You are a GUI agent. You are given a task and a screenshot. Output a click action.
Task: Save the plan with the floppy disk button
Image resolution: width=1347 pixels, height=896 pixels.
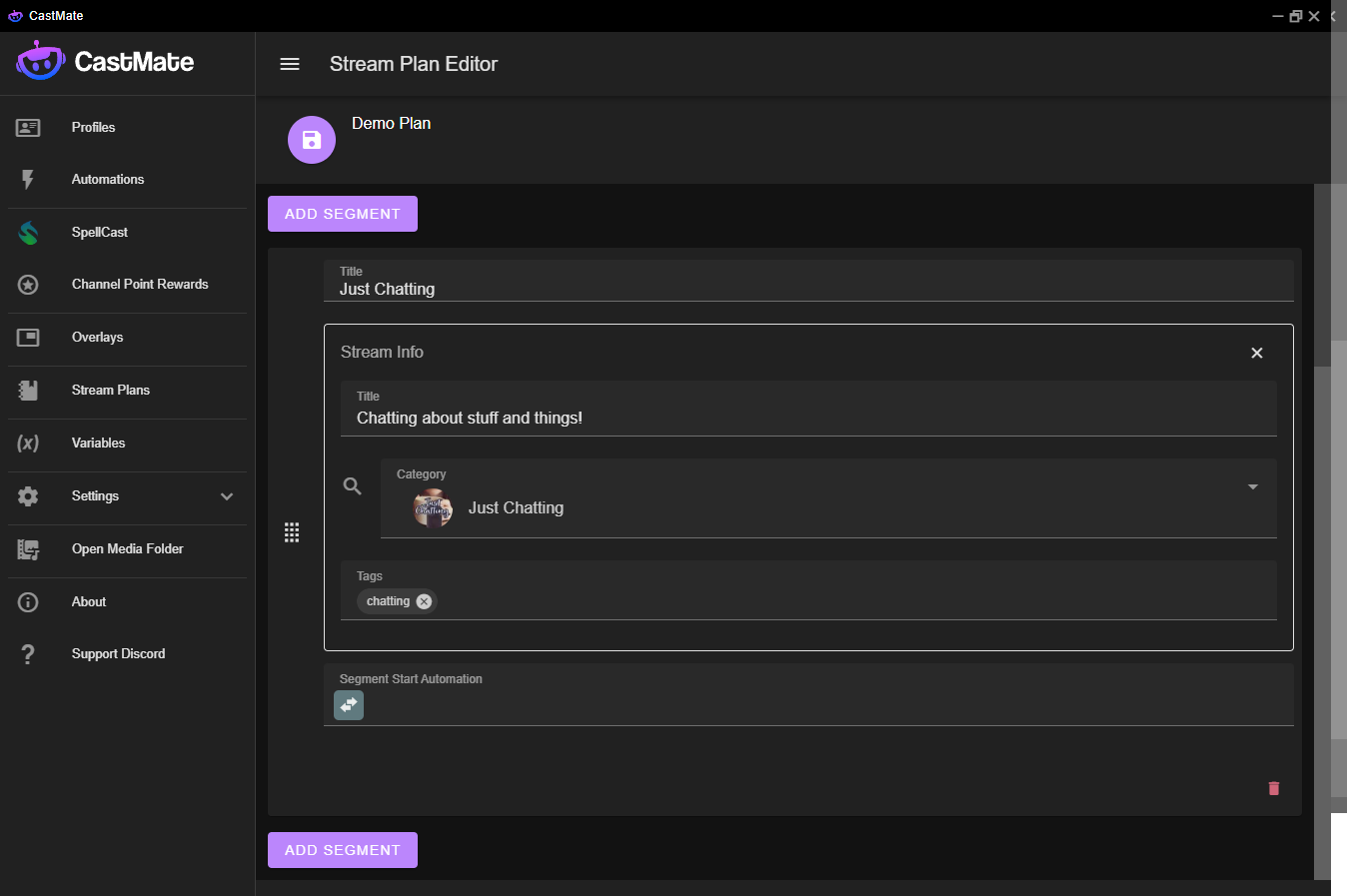(312, 140)
